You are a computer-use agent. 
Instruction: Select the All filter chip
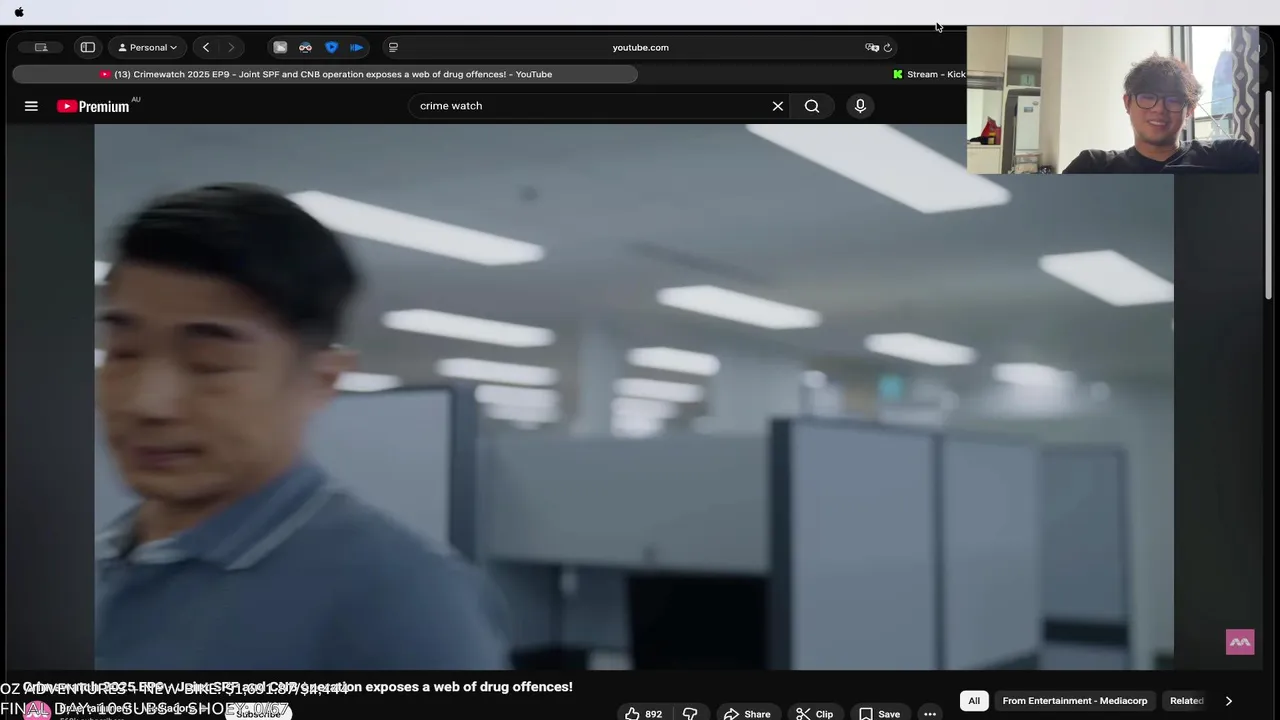pos(974,701)
